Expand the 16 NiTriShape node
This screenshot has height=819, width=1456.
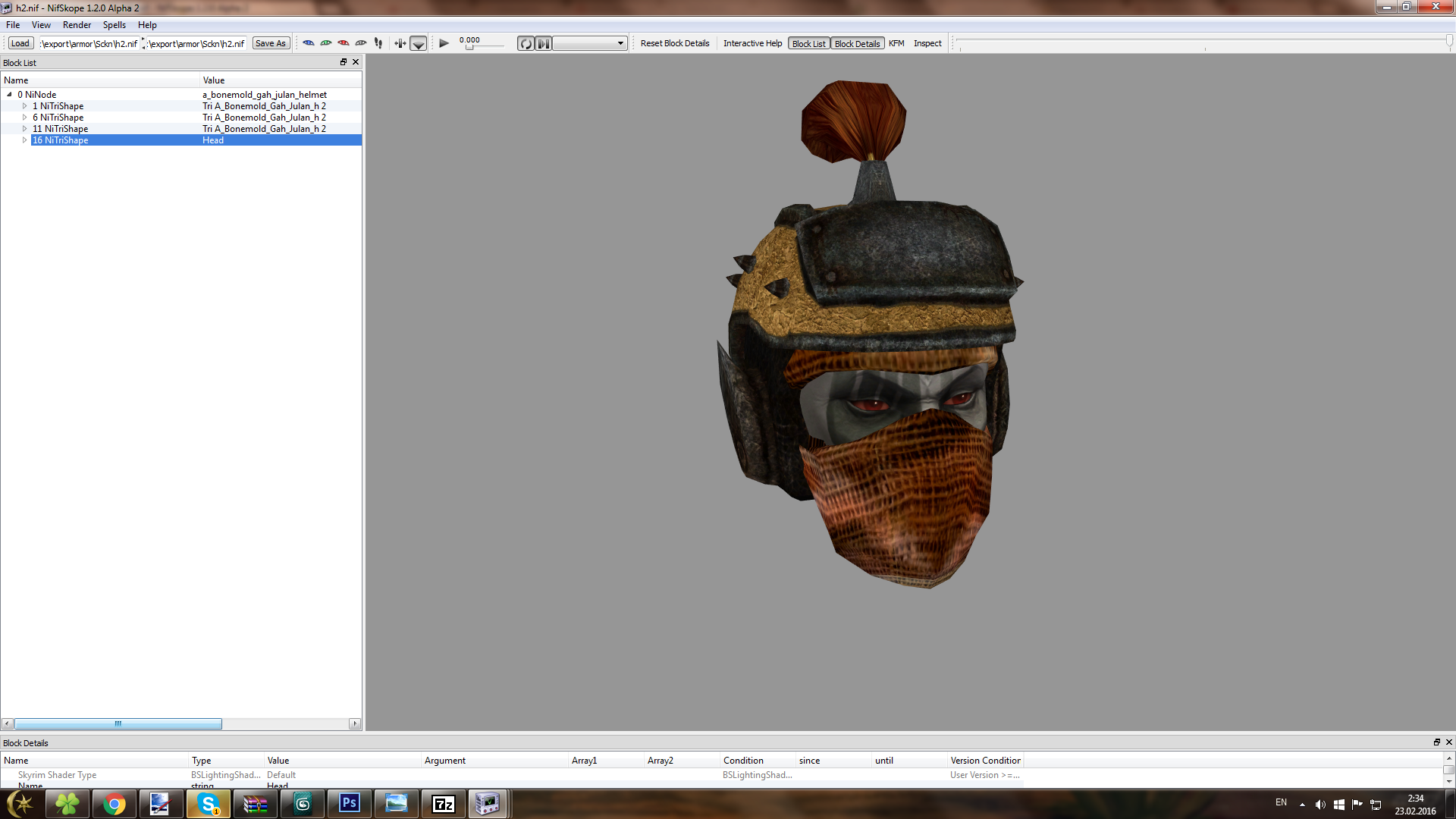click(24, 140)
